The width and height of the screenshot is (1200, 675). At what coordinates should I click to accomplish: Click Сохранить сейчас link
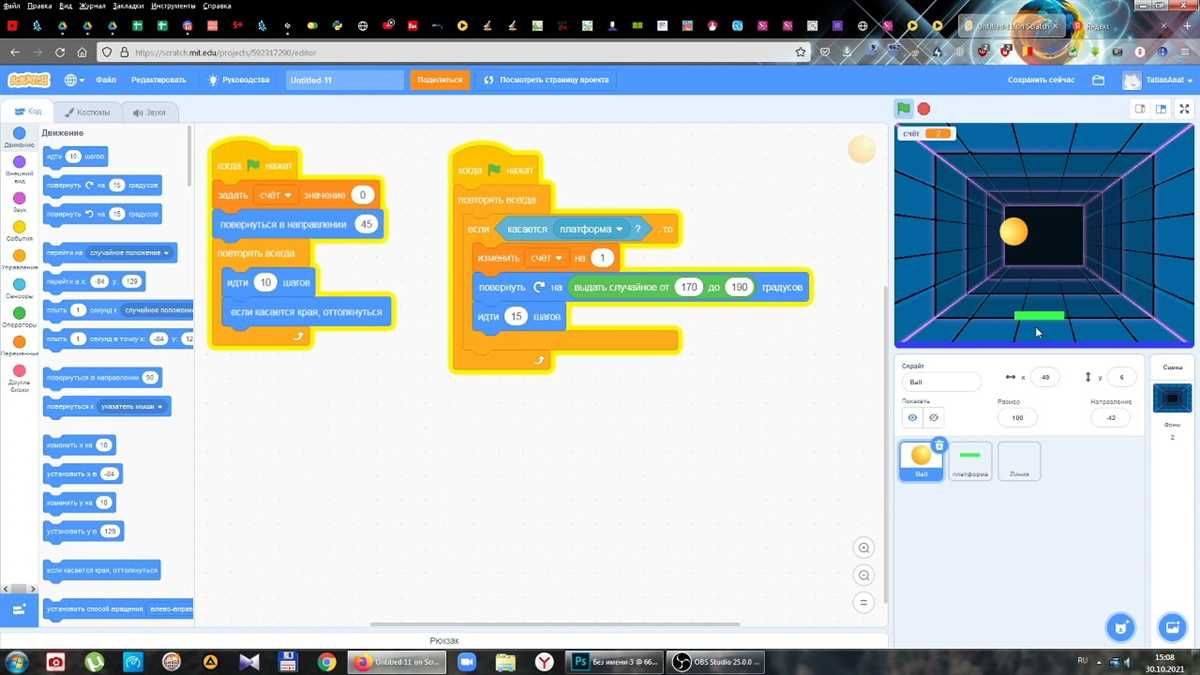pos(1041,80)
